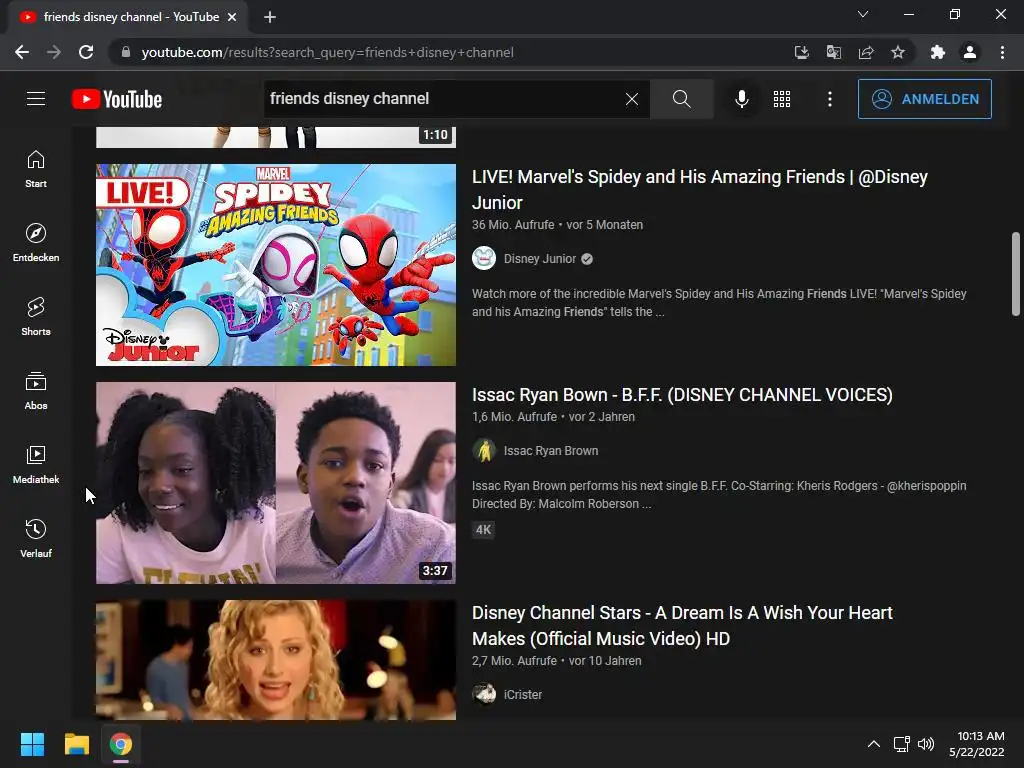The width and height of the screenshot is (1024, 768).
Task: Show hidden system tray icons
Action: 873,744
